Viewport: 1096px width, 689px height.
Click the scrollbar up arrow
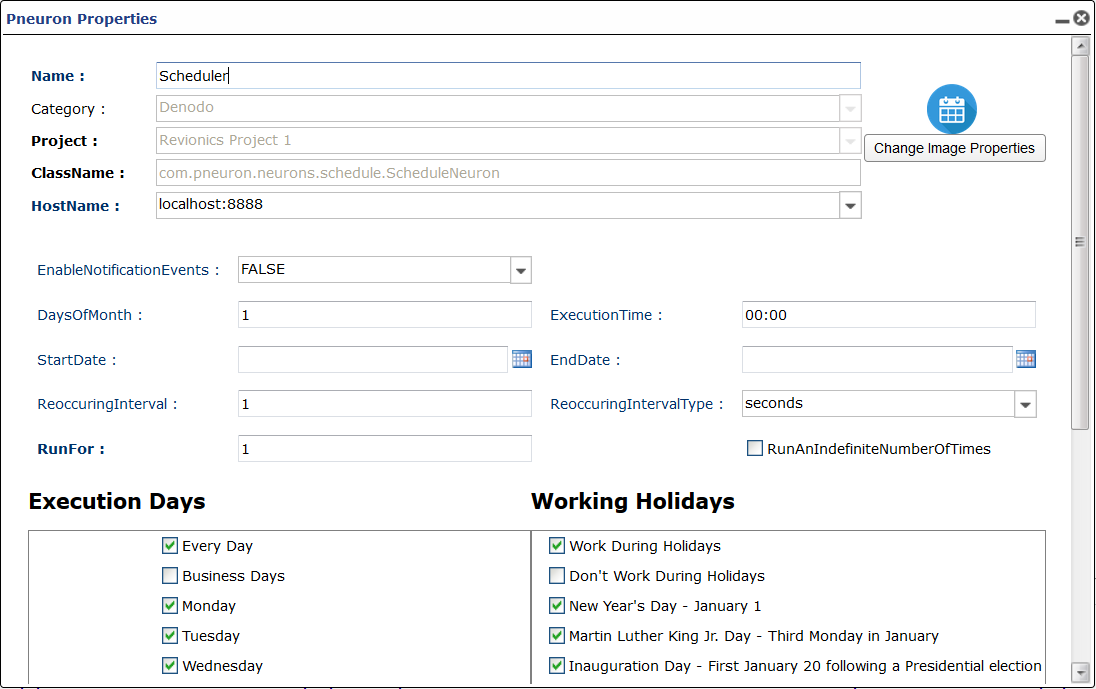(1081, 46)
